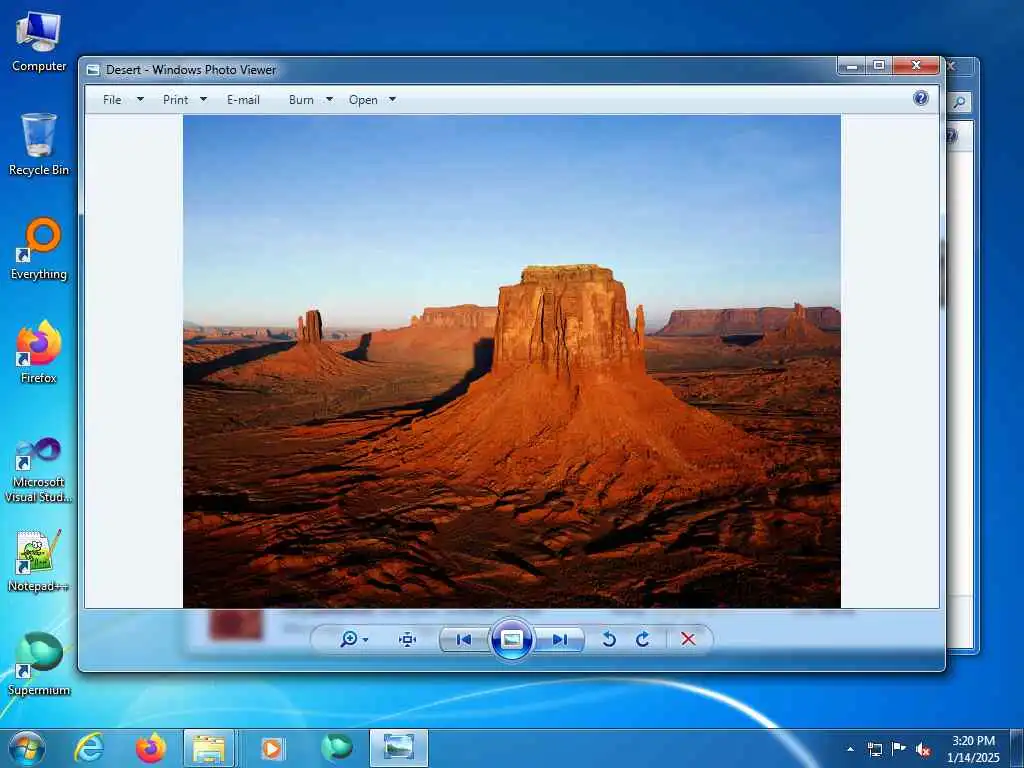Click the Desert photo image
The width and height of the screenshot is (1024, 768).
pos(512,362)
